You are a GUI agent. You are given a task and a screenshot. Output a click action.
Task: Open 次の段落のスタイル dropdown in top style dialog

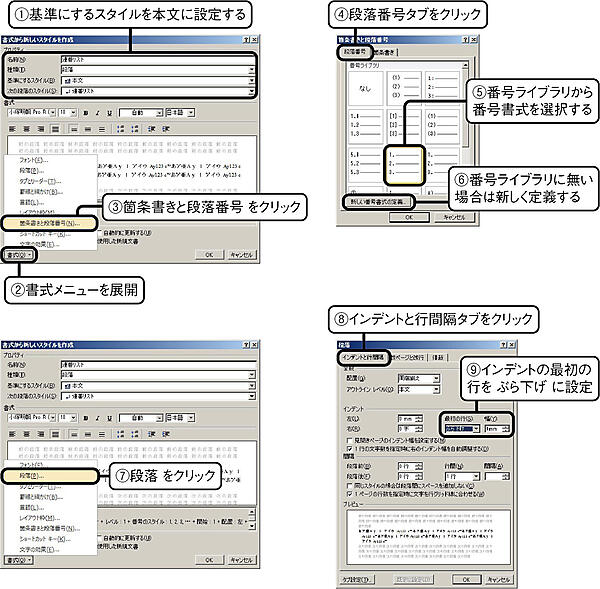pyautogui.click(x=251, y=91)
